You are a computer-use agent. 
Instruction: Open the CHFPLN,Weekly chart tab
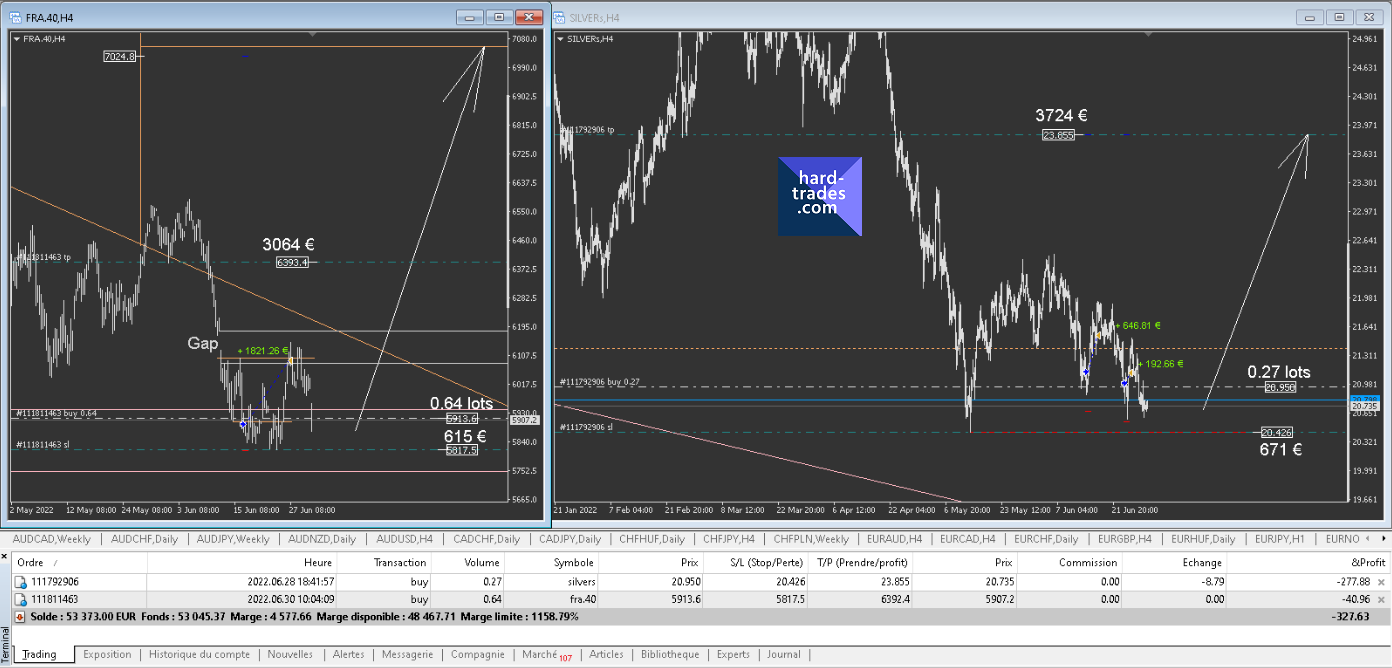click(x=811, y=539)
